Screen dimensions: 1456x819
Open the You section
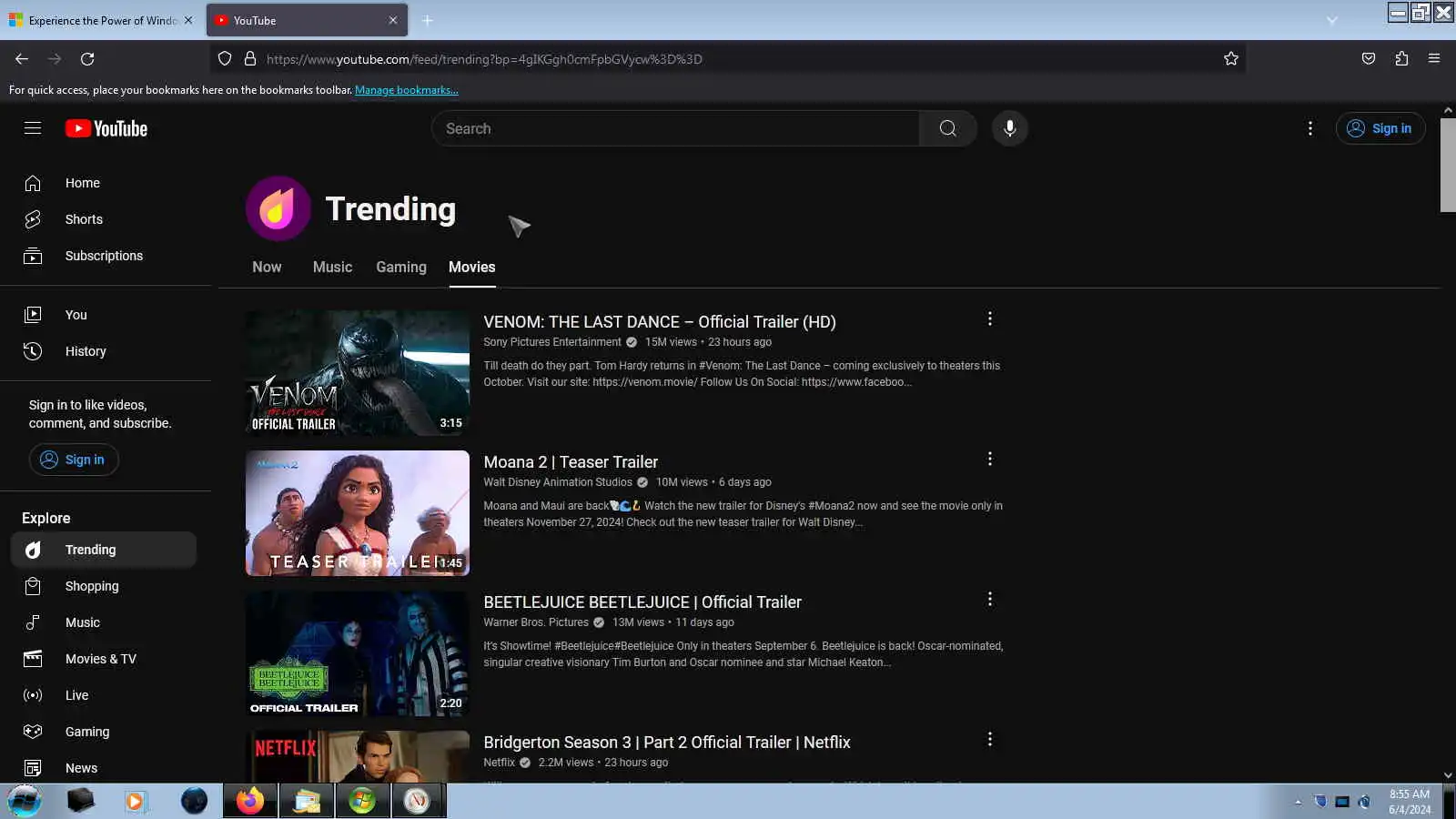[106, 315]
